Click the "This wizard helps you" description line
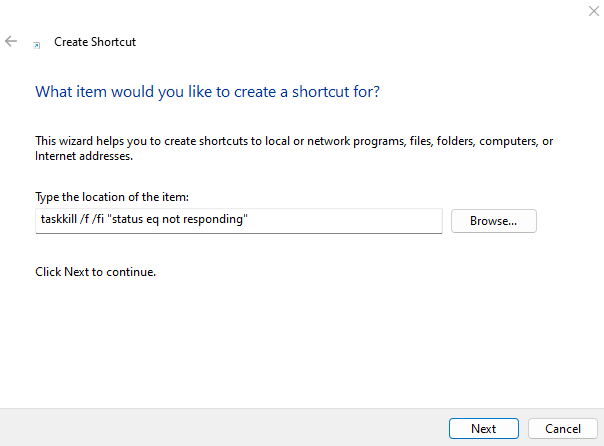The image size is (604, 446). [x=294, y=141]
